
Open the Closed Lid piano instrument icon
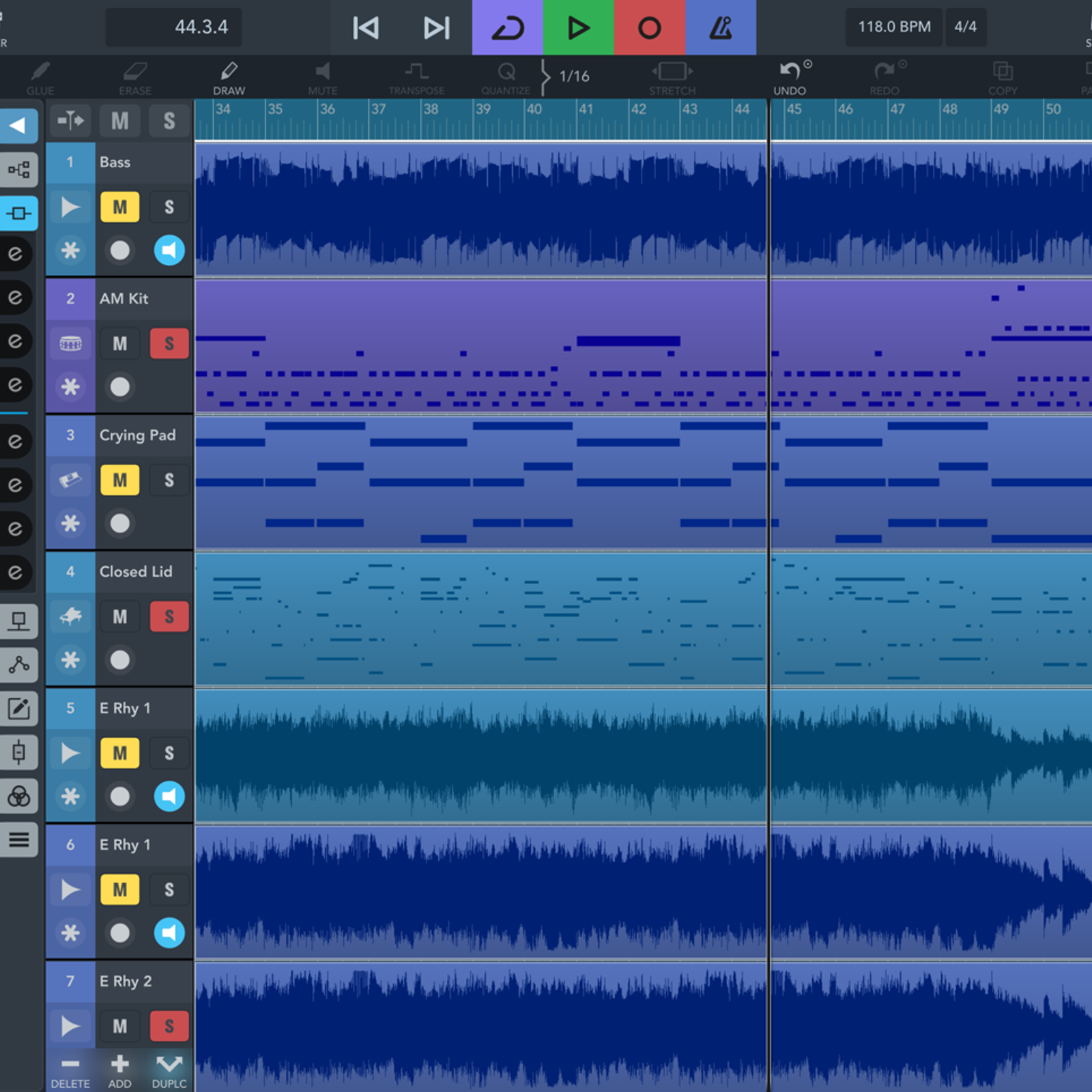click(x=70, y=617)
